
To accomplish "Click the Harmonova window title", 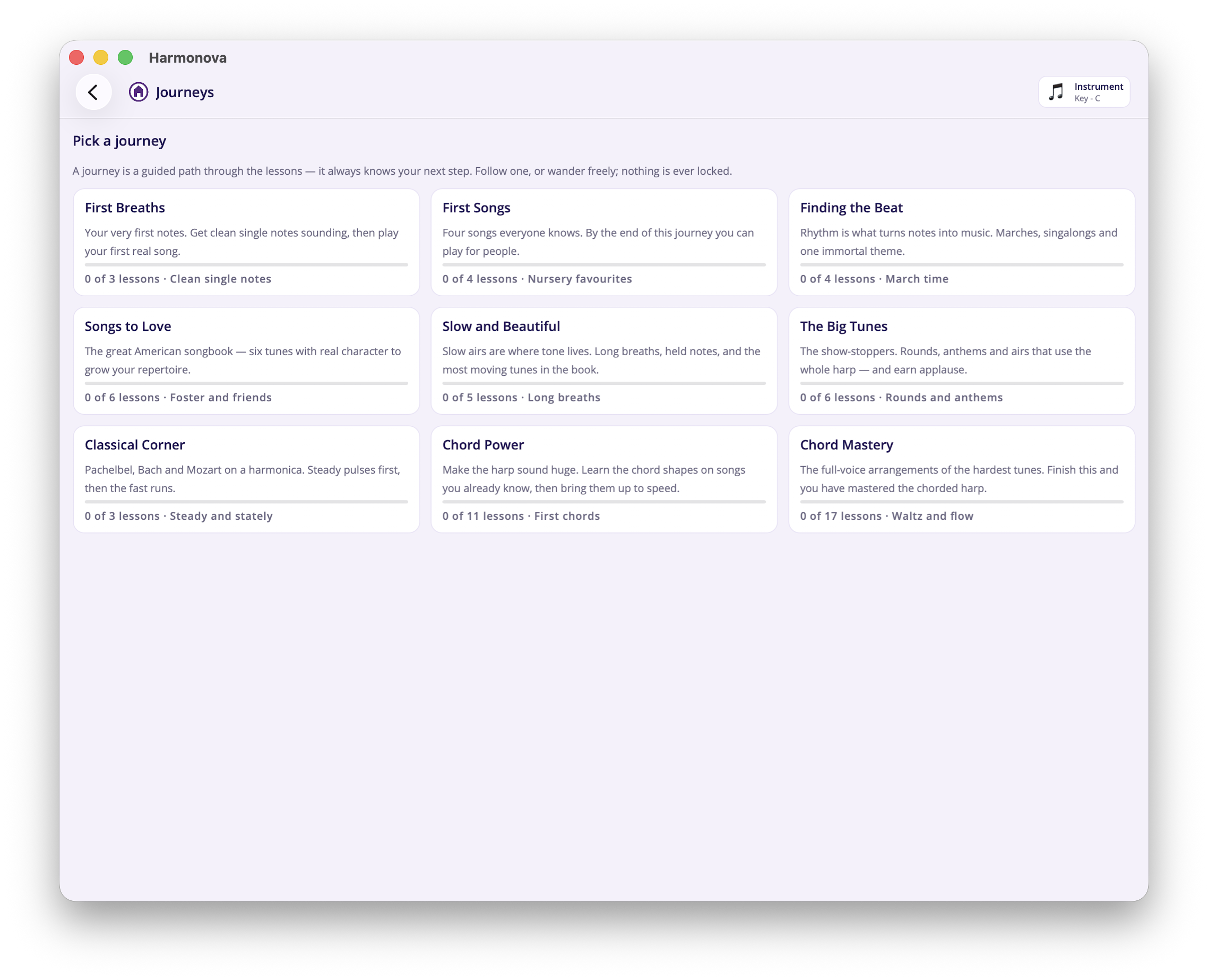I will 187,57.
